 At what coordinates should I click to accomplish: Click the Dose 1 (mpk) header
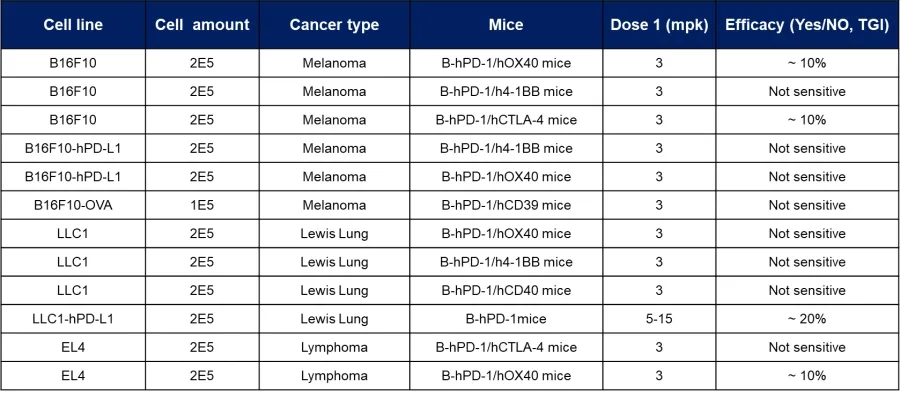659,25
